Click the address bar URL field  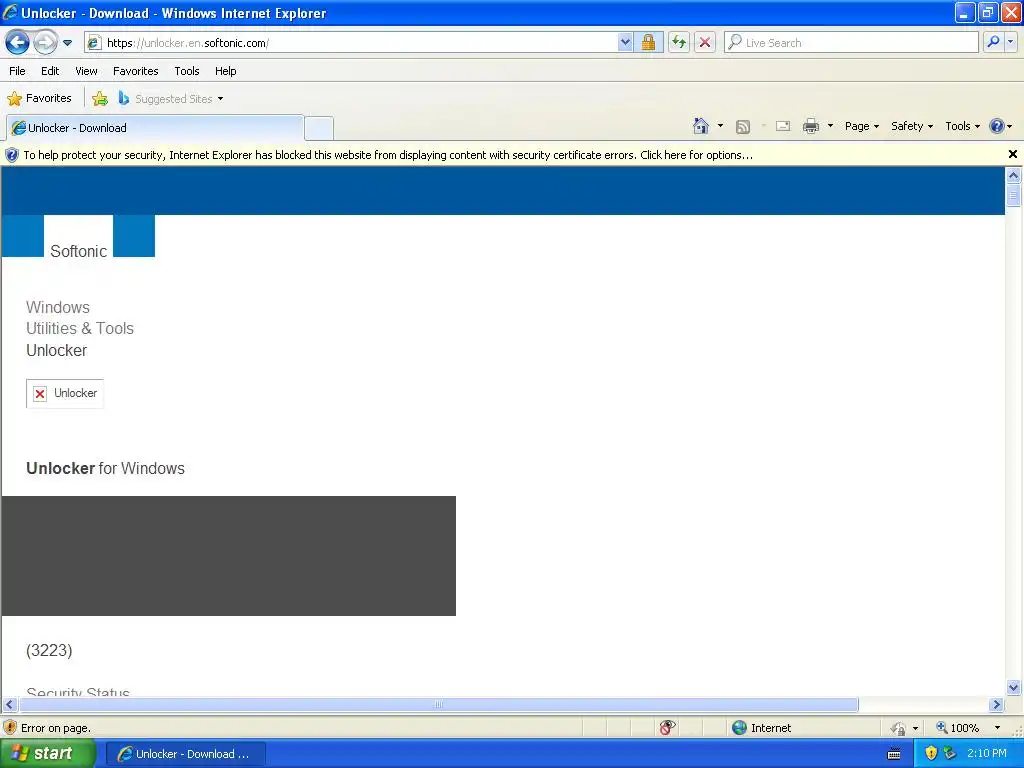(x=351, y=43)
